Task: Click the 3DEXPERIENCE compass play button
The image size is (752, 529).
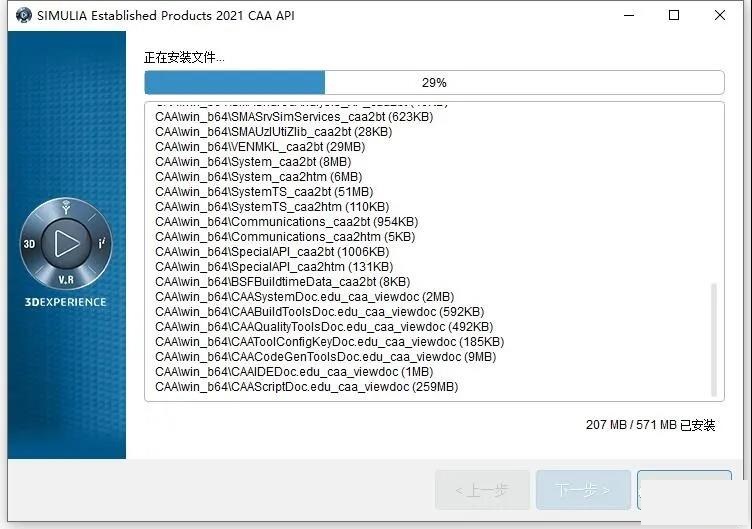Action: tap(66, 244)
